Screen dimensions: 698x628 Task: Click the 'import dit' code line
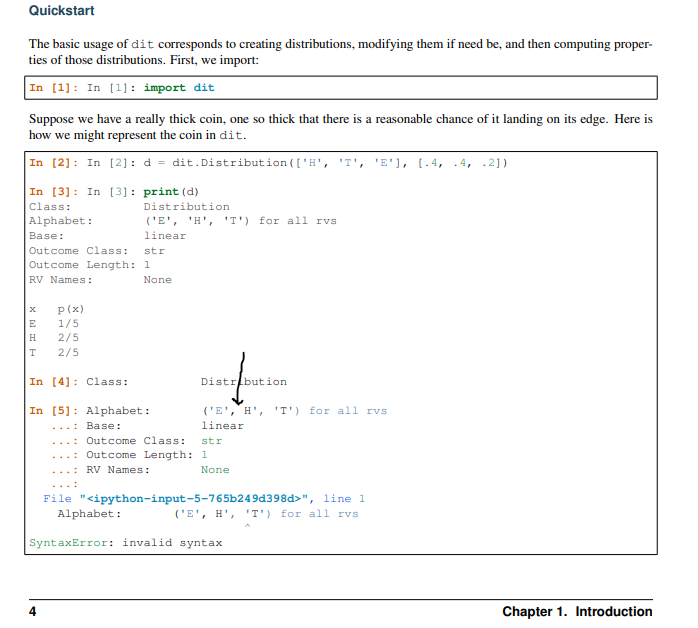[x=122, y=88]
